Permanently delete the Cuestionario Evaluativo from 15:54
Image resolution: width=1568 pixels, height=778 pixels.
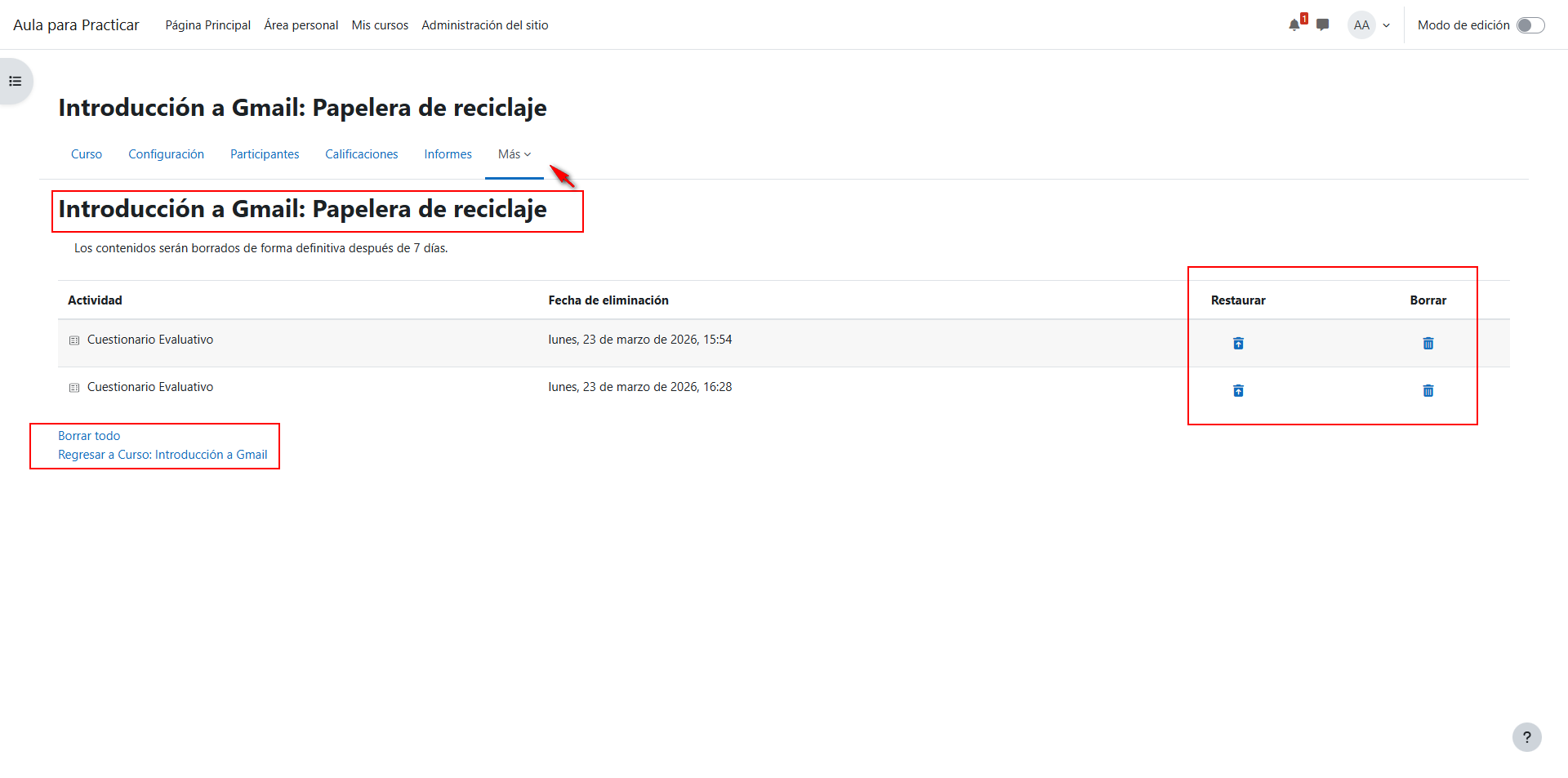click(1428, 344)
